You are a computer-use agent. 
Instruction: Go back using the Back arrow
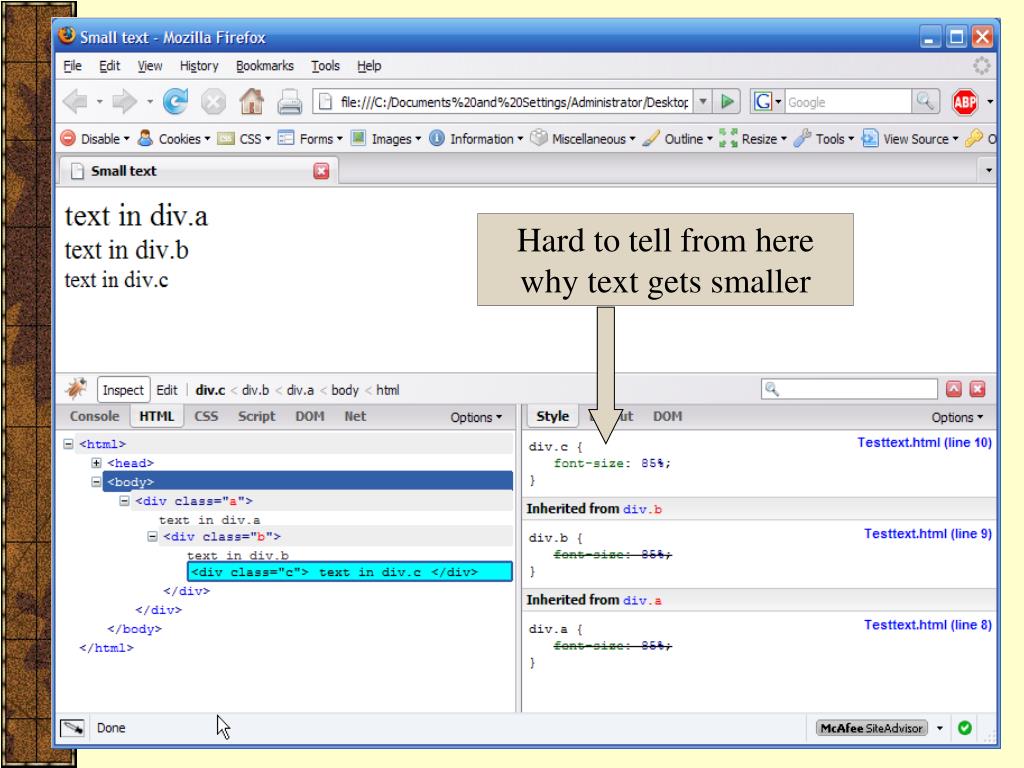tap(76, 102)
